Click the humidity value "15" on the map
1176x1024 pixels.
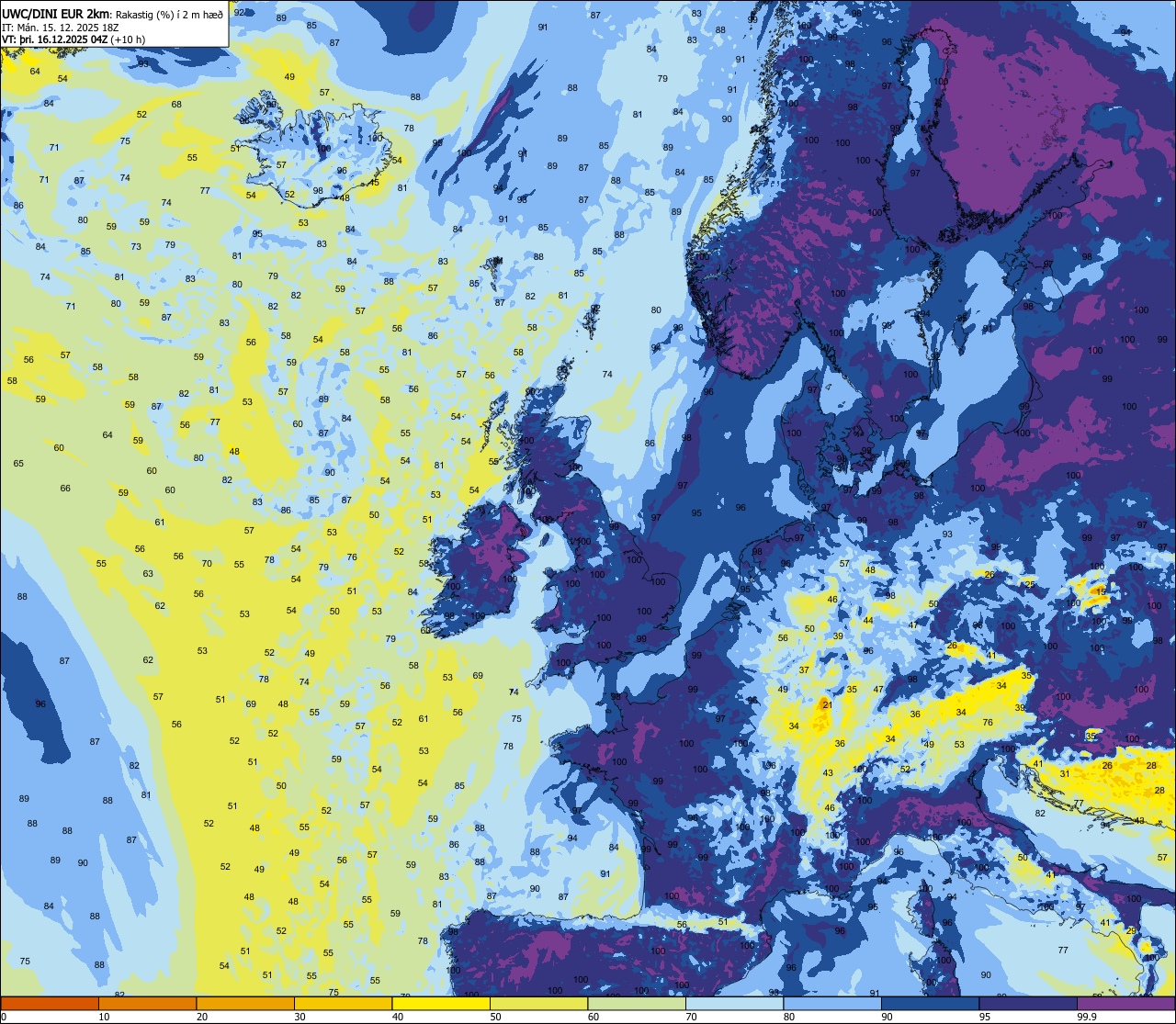(x=1102, y=592)
